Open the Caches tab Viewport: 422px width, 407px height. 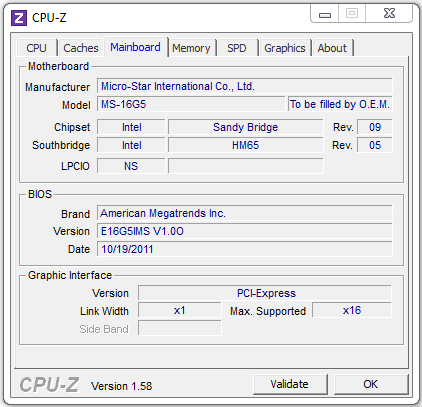tap(81, 48)
